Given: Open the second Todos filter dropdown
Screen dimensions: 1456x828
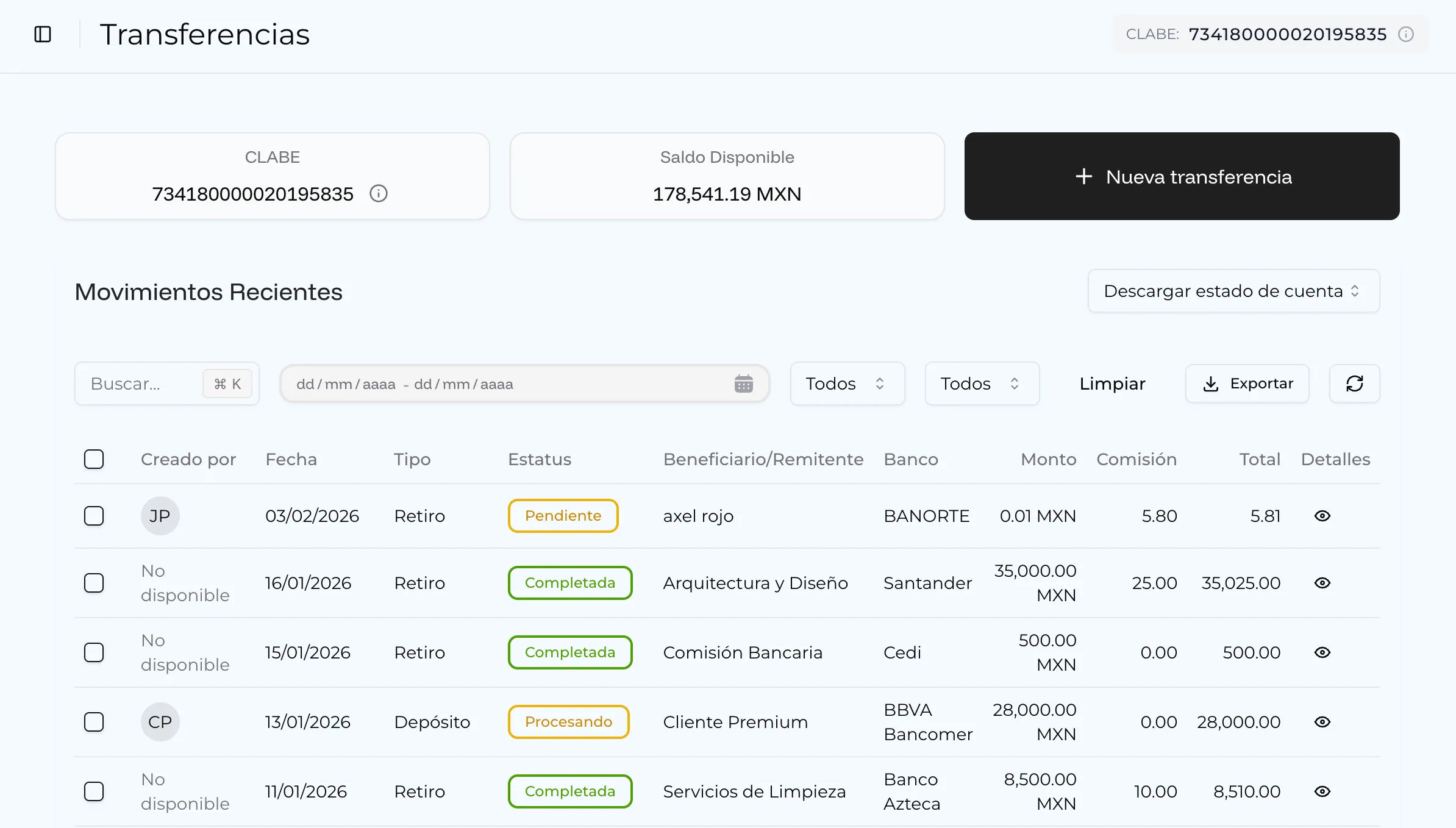Looking at the screenshot, I should pos(982,384).
